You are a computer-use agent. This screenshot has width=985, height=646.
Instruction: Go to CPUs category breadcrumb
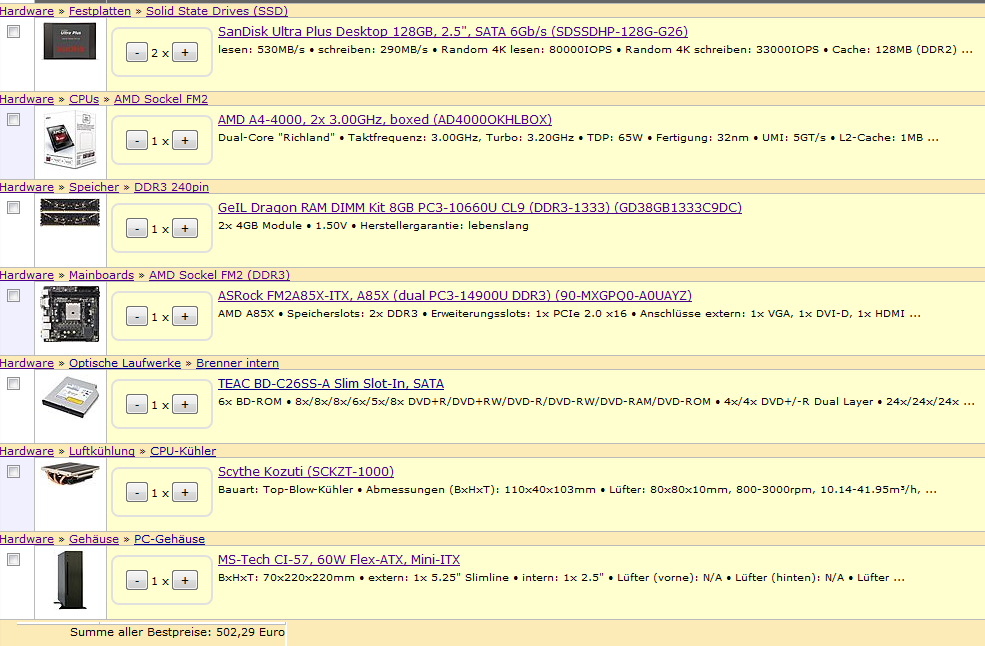pos(84,99)
